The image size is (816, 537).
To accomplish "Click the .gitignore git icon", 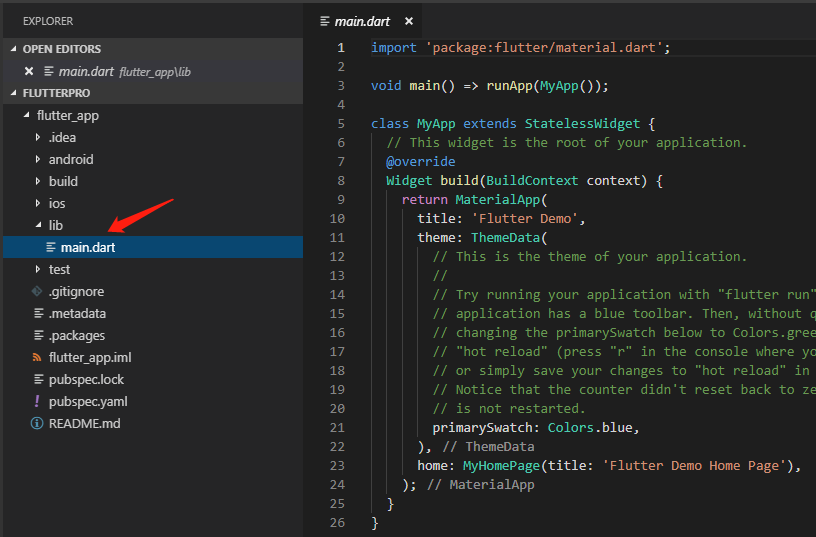I will tap(37, 291).
